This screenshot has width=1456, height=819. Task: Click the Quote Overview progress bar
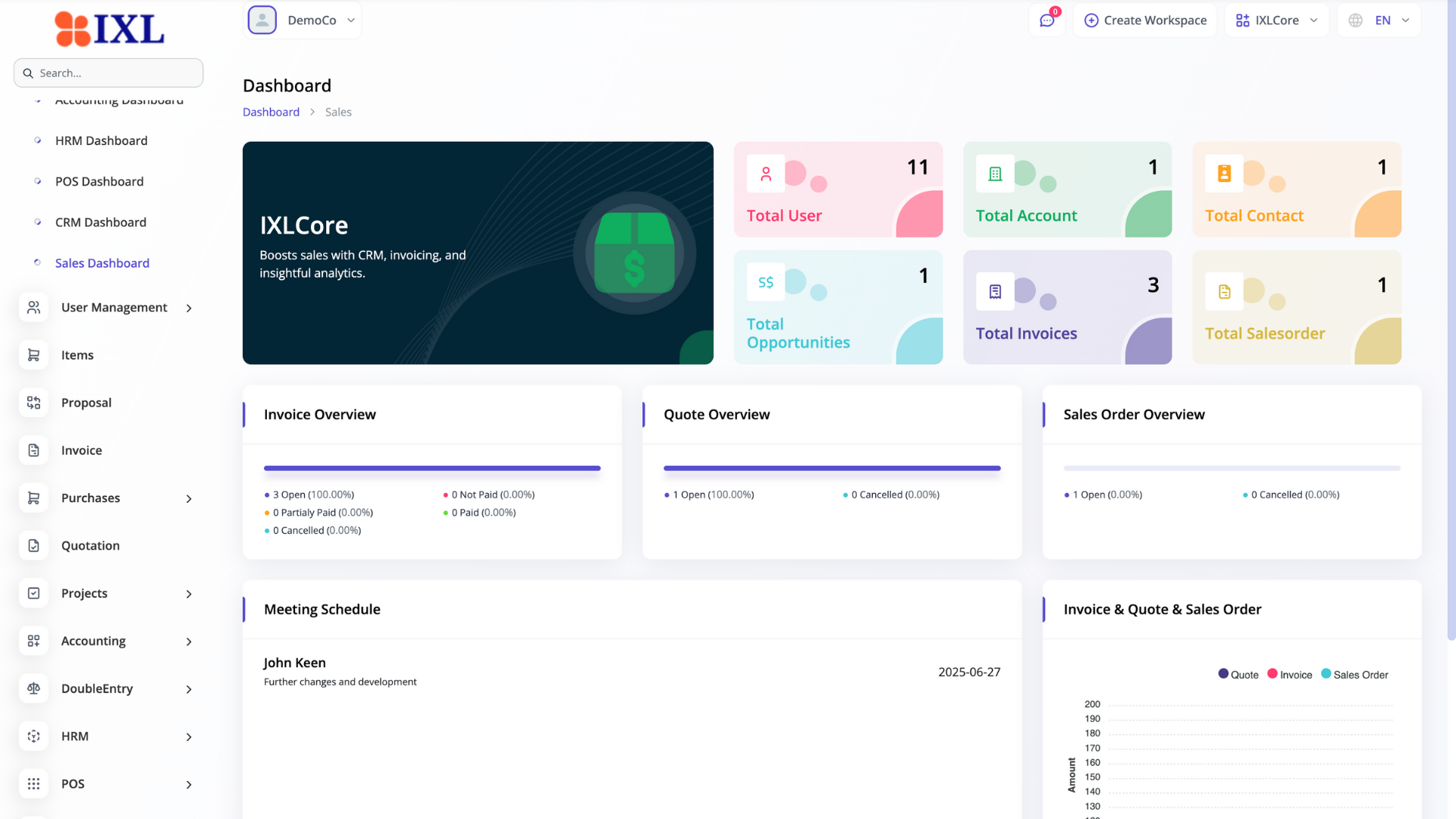(832, 469)
